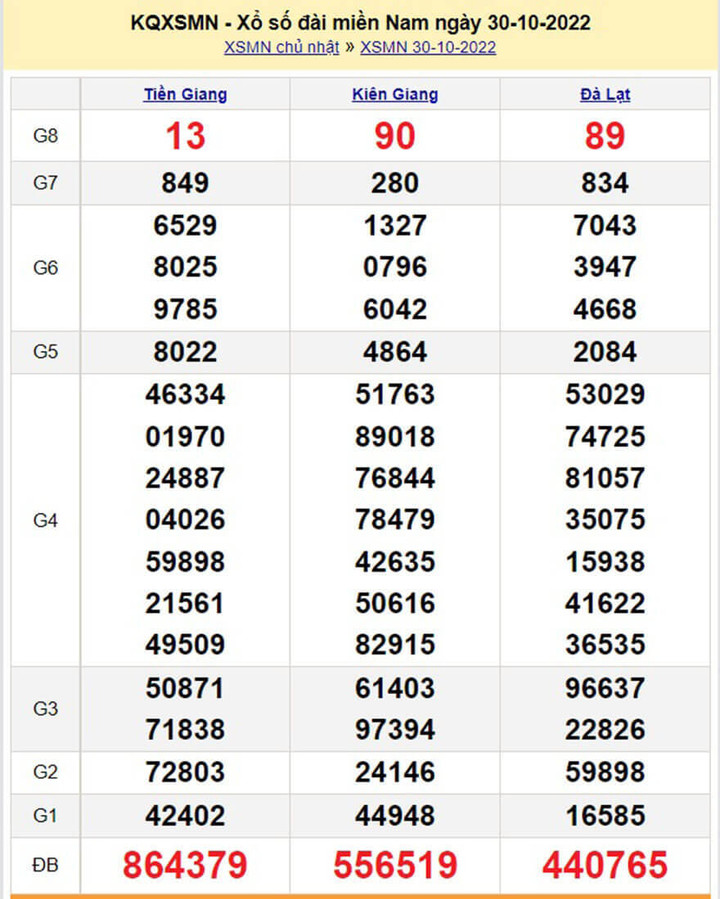Select the G8 result 89
Screen dimensions: 720x899
point(605,136)
